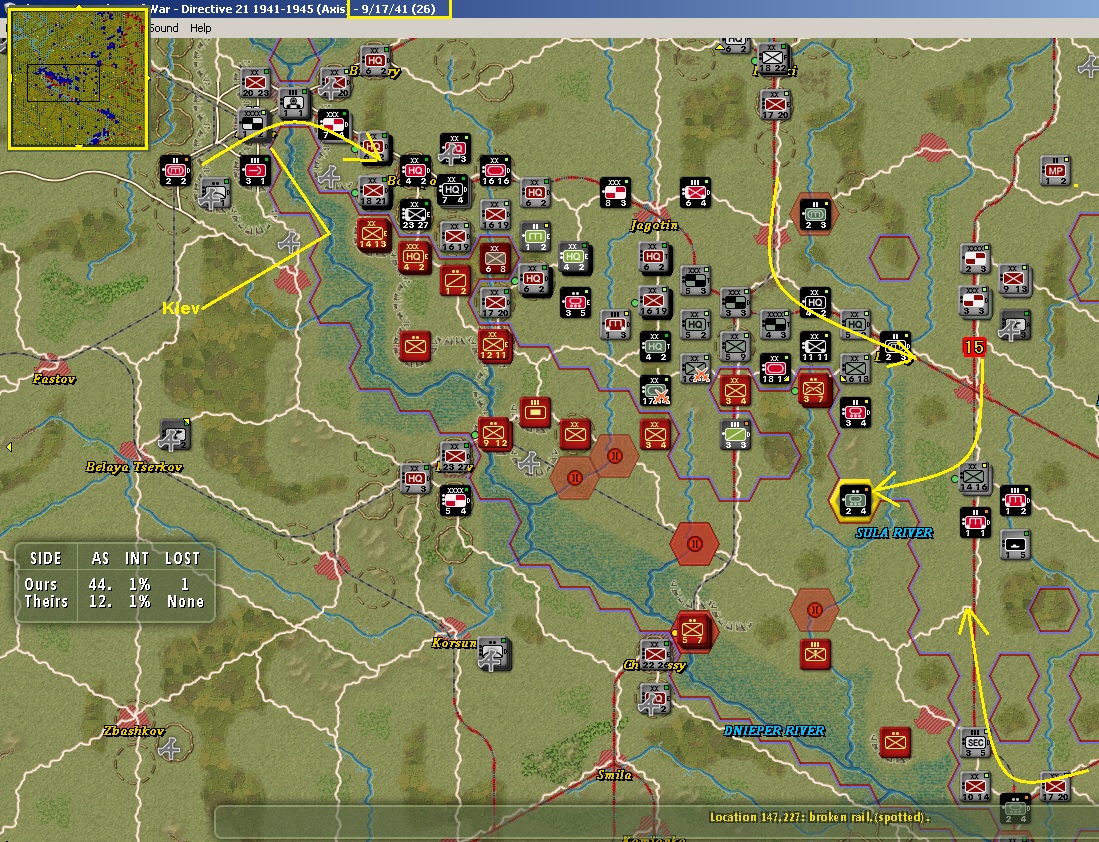Viewport: 1099px width, 842px height.
Task: Click the Smila town label
Action: [x=614, y=775]
